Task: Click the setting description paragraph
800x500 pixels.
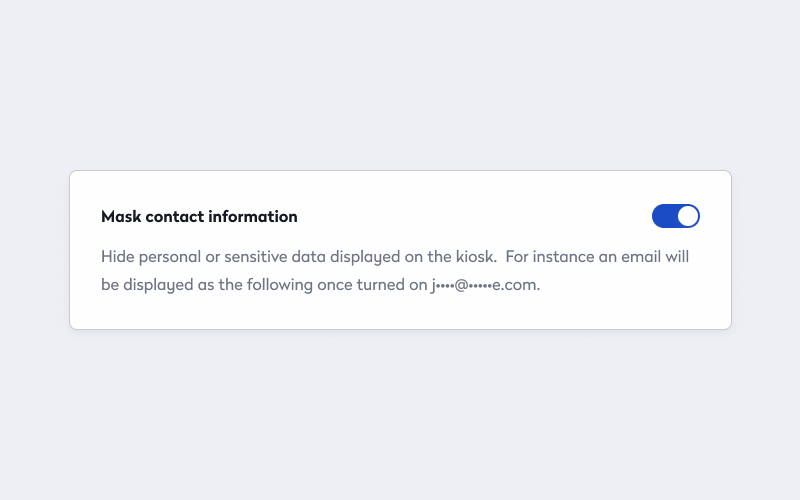Action: pos(395,270)
